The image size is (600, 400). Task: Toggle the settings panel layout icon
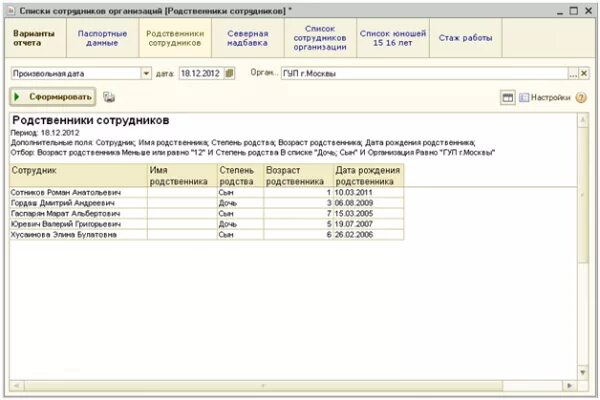coord(507,98)
